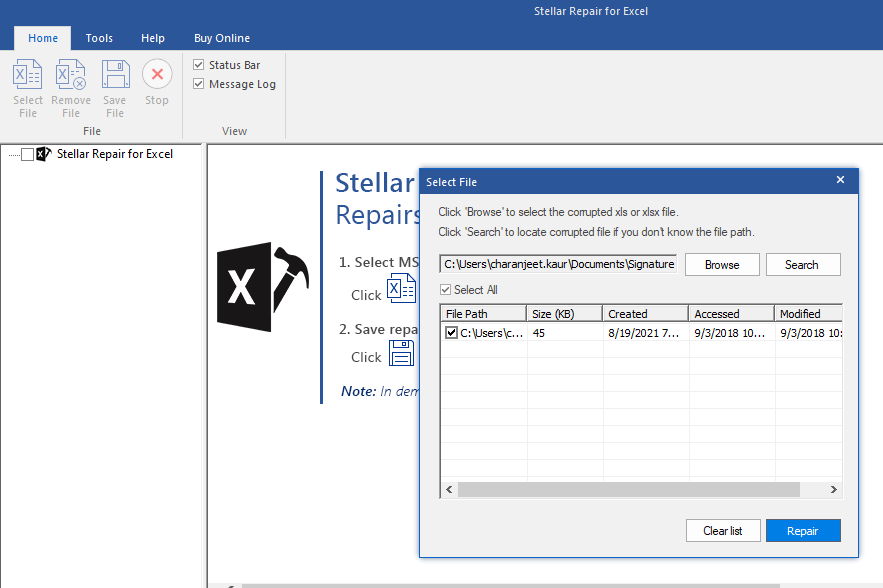Viewport: 883px width, 588px height.
Task: Click the file path input field
Action: click(558, 264)
